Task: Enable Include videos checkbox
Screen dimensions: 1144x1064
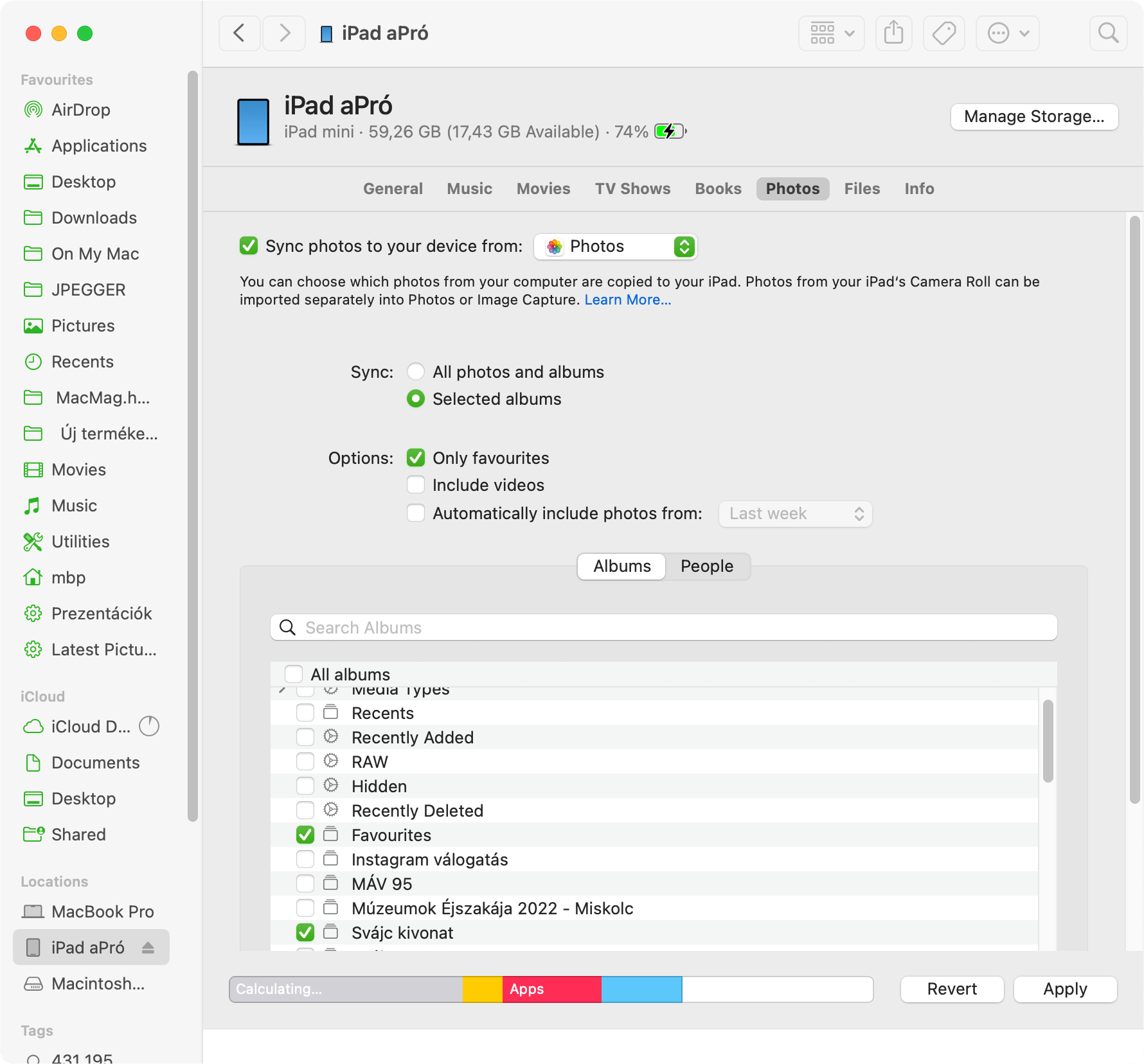Action: point(416,485)
